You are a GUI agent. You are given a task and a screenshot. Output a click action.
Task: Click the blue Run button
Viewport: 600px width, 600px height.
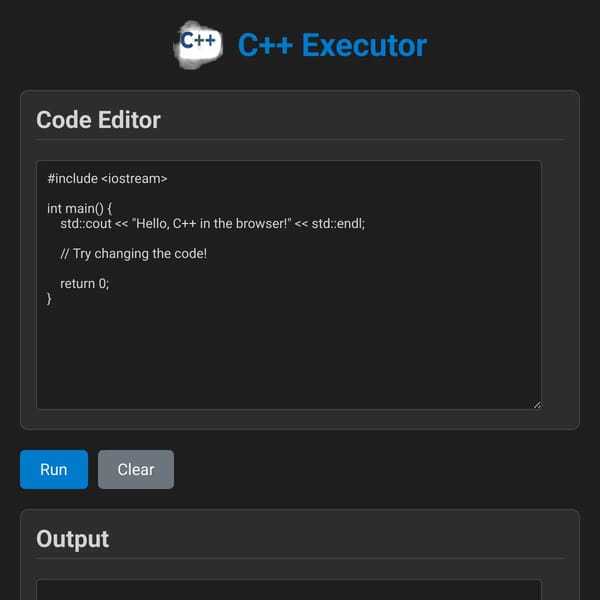point(54,469)
